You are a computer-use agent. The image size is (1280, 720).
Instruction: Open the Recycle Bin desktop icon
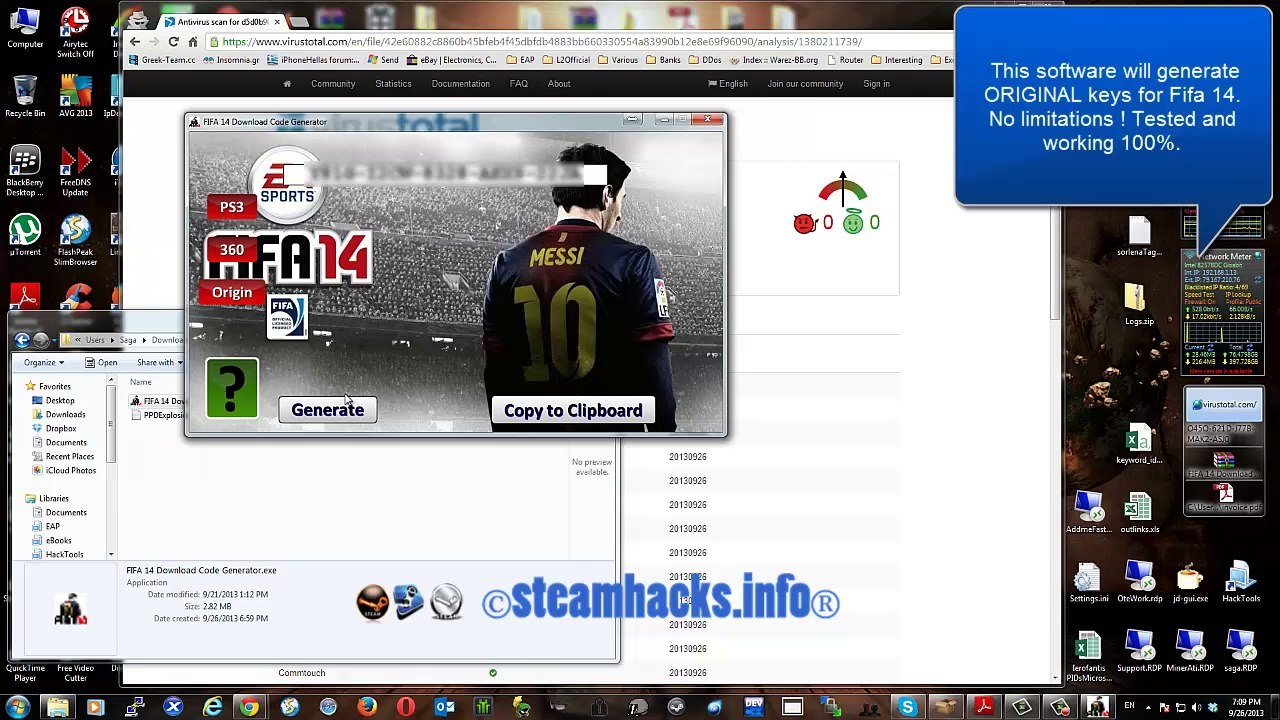(25, 97)
